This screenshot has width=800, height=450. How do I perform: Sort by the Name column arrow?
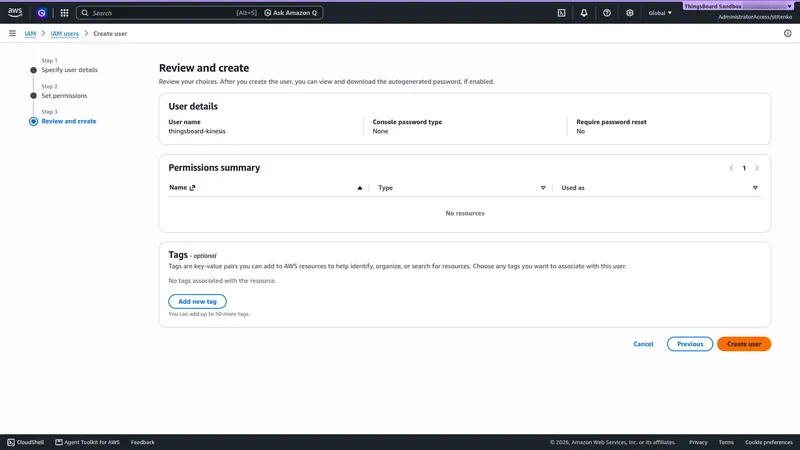click(360, 188)
